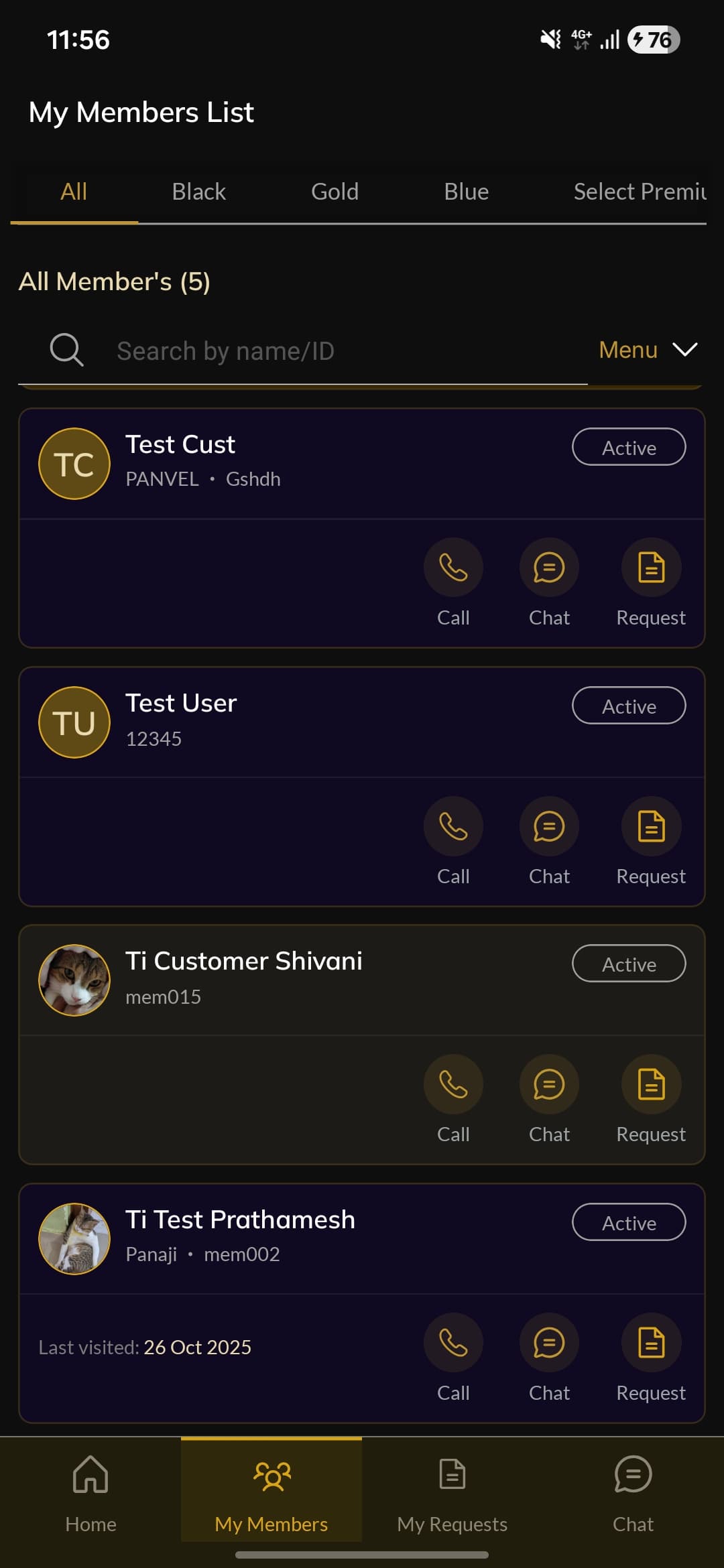The width and height of the screenshot is (724, 1568).
Task: Open the Gold members tab
Action: point(335,191)
